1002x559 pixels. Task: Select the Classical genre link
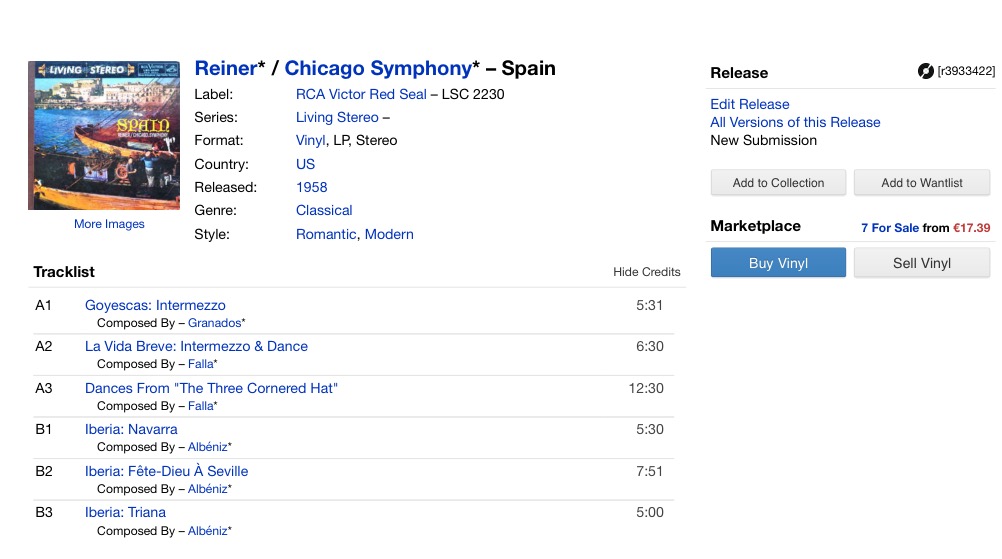pyautogui.click(x=324, y=210)
